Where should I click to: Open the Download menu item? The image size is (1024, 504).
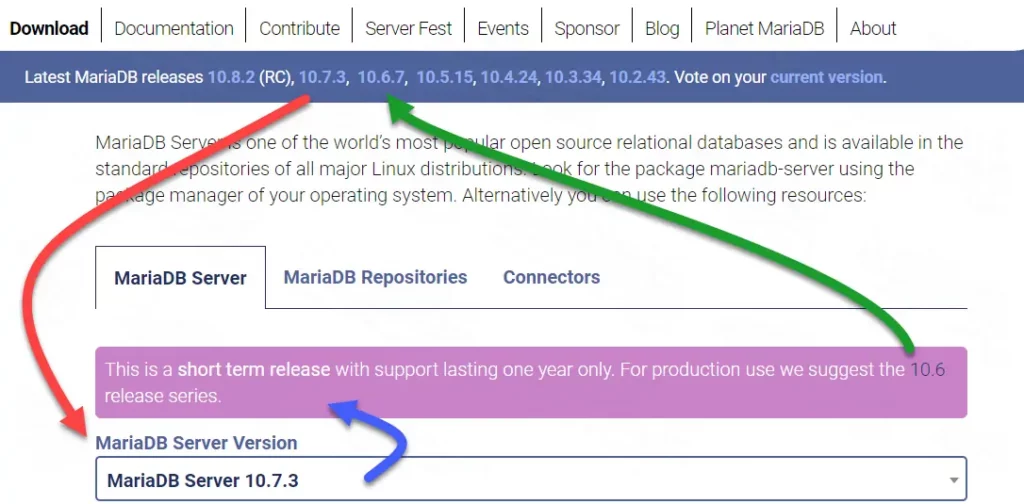click(x=49, y=28)
